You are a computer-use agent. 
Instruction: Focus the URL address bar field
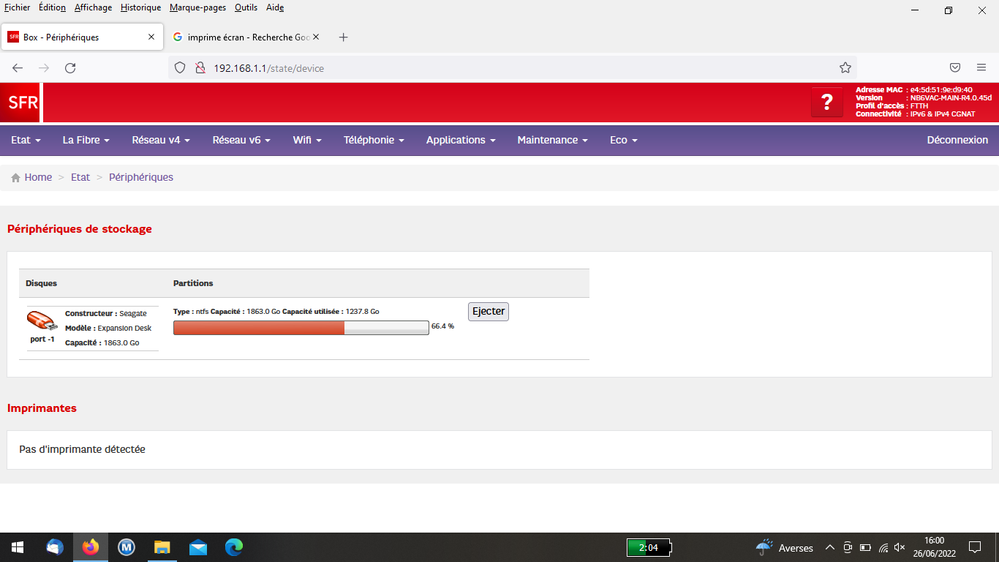(x=500, y=68)
